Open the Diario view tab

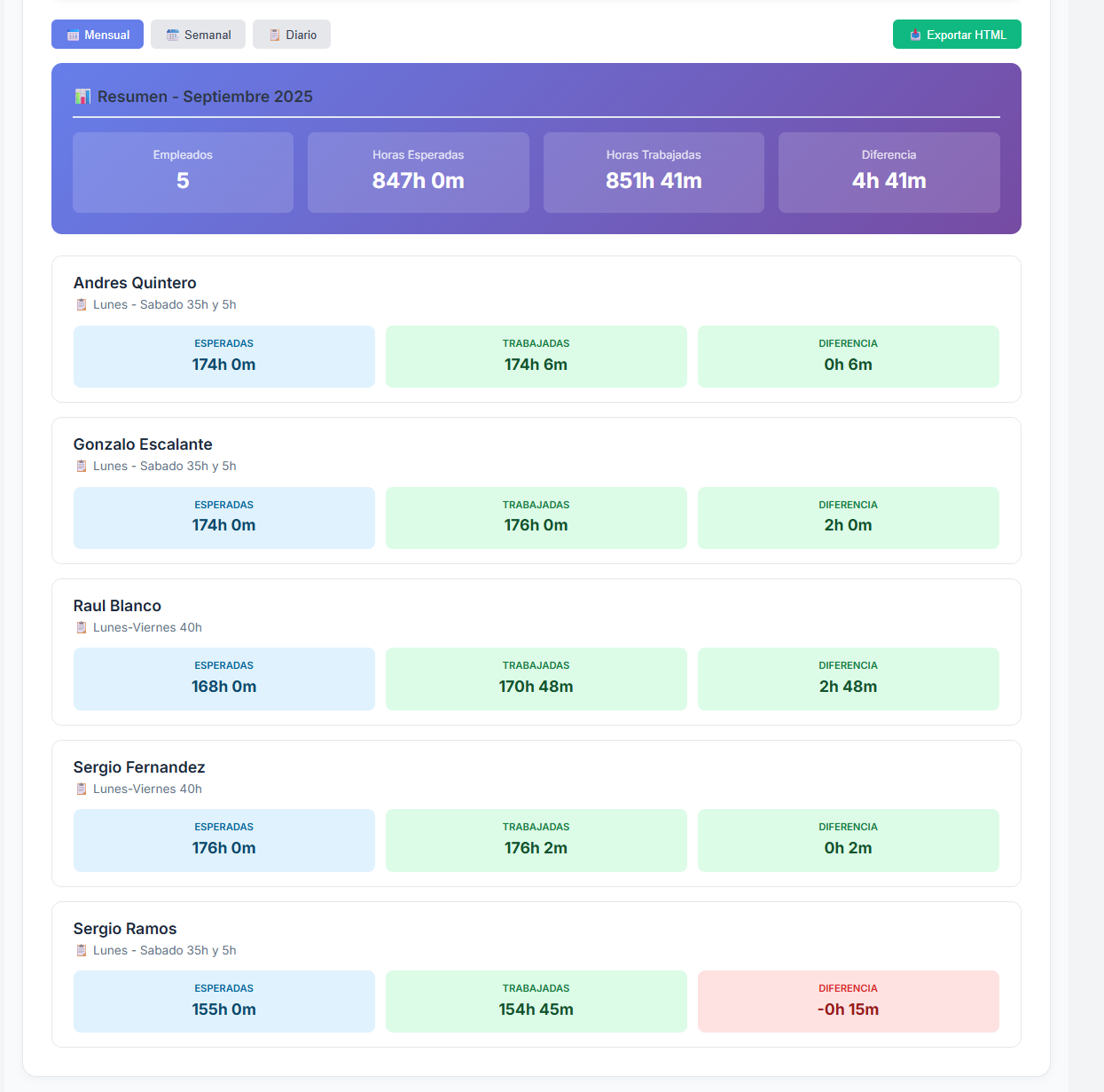coord(292,35)
